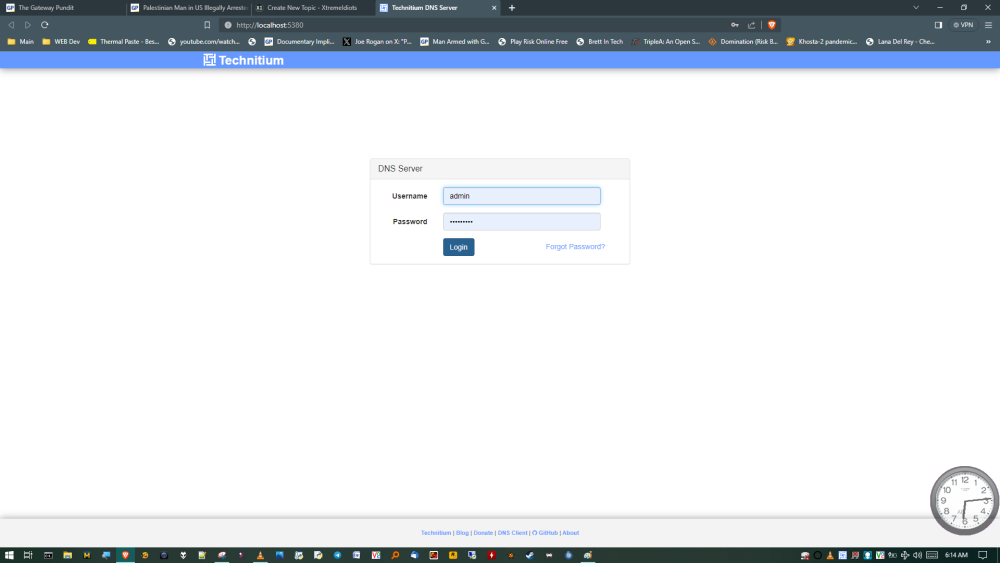This screenshot has width=1000, height=563.
Task: Click the share icon in address bar
Action: (x=751, y=25)
